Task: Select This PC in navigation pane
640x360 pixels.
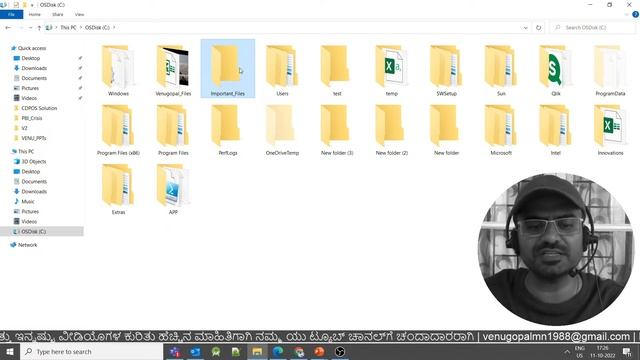Action: point(25,151)
